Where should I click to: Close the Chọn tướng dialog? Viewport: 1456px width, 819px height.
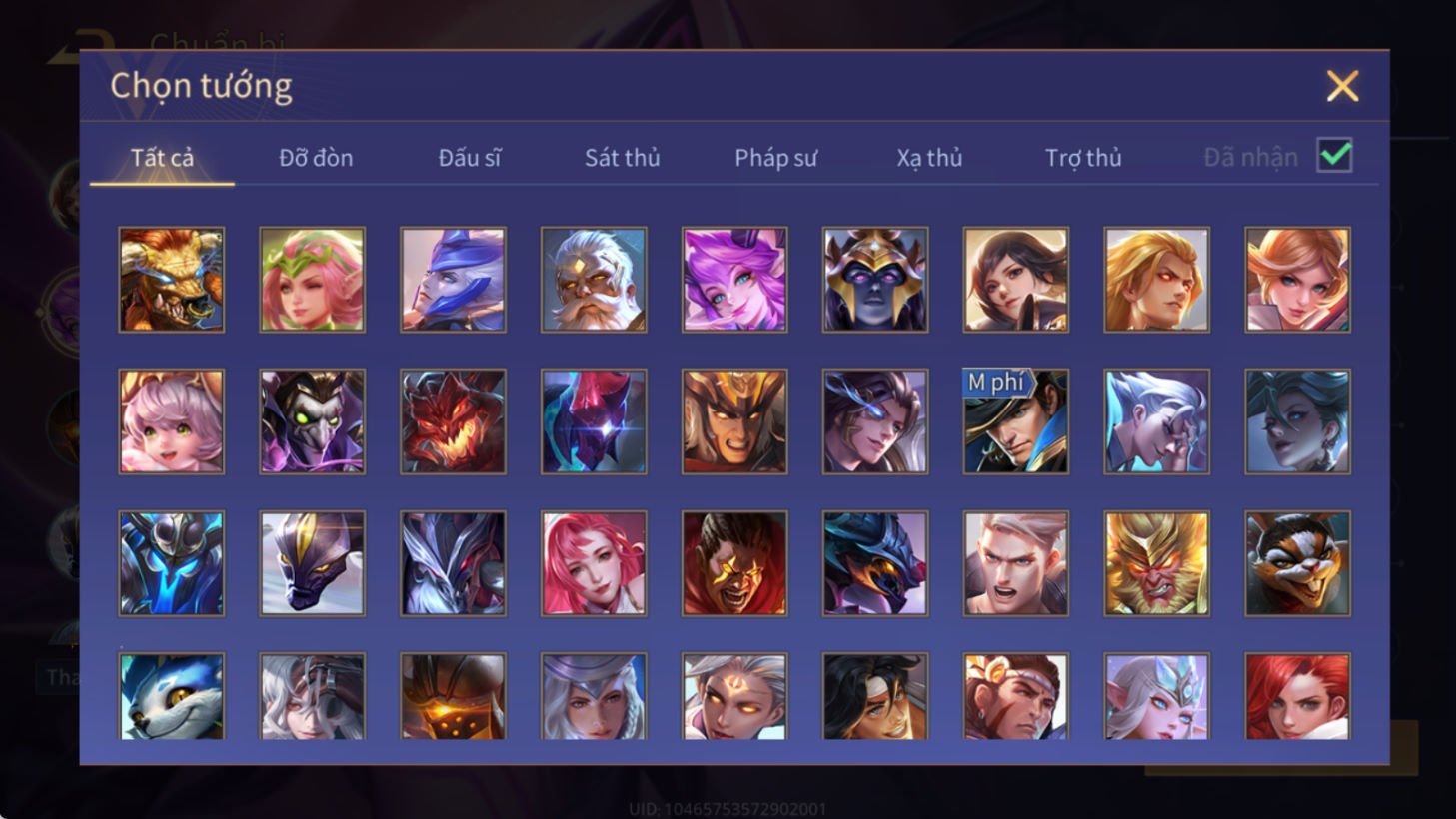1342,86
